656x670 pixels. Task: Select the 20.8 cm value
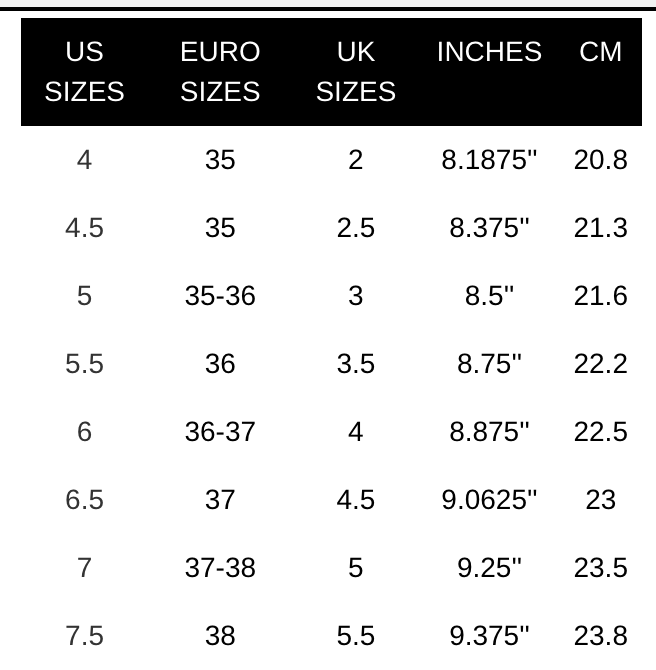[600, 160]
